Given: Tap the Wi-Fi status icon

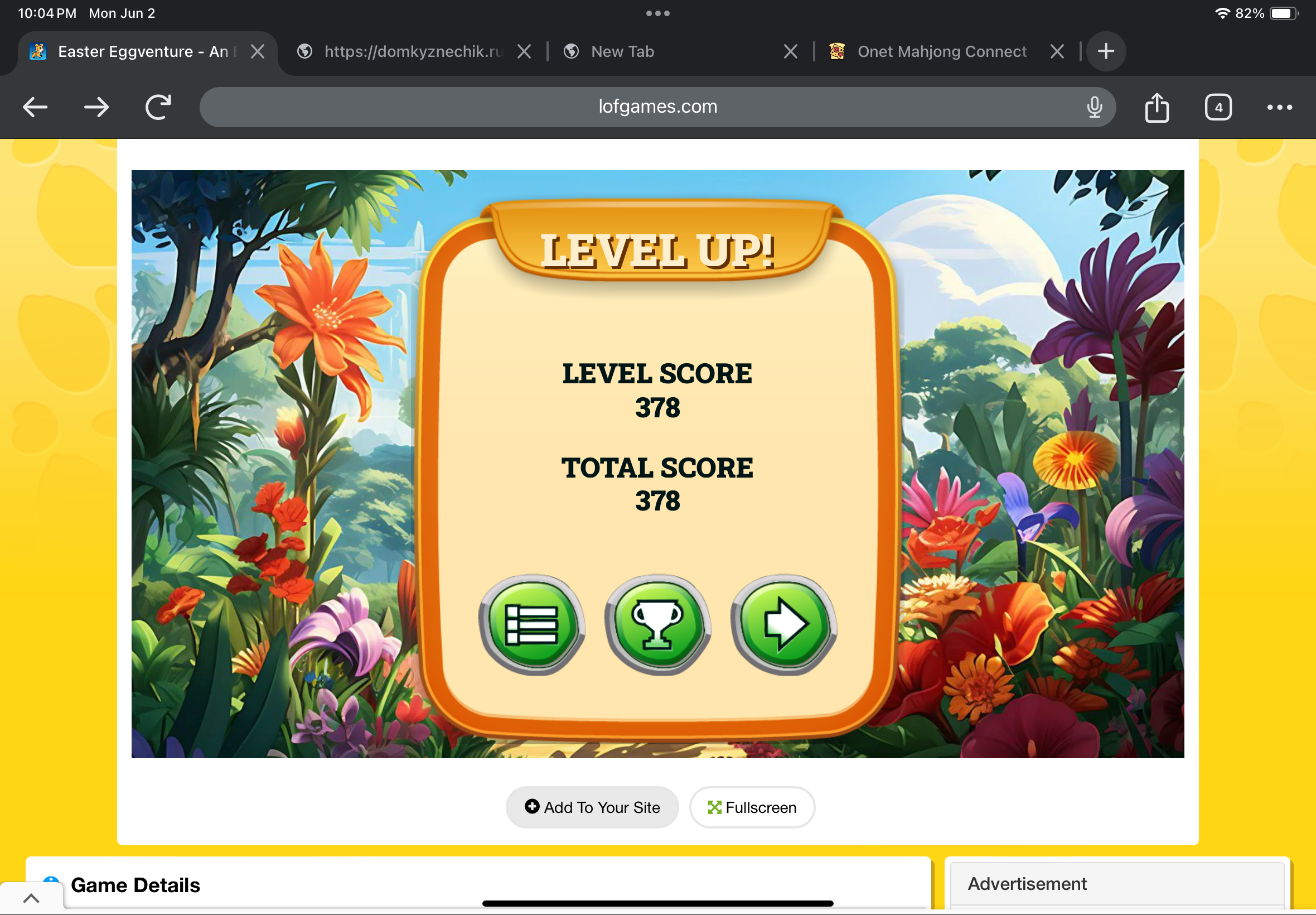Looking at the screenshot, I should pyautogui.click(x=1222, y=13).
